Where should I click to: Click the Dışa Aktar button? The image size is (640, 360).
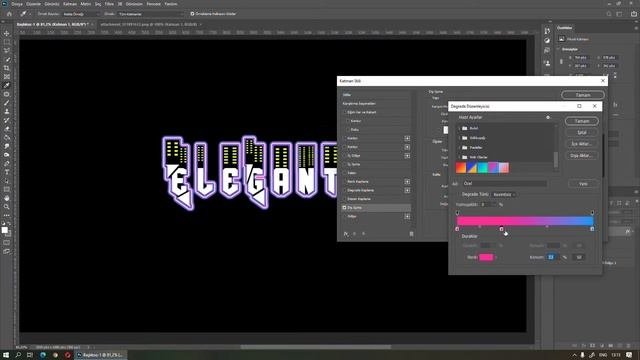(582, 156)
